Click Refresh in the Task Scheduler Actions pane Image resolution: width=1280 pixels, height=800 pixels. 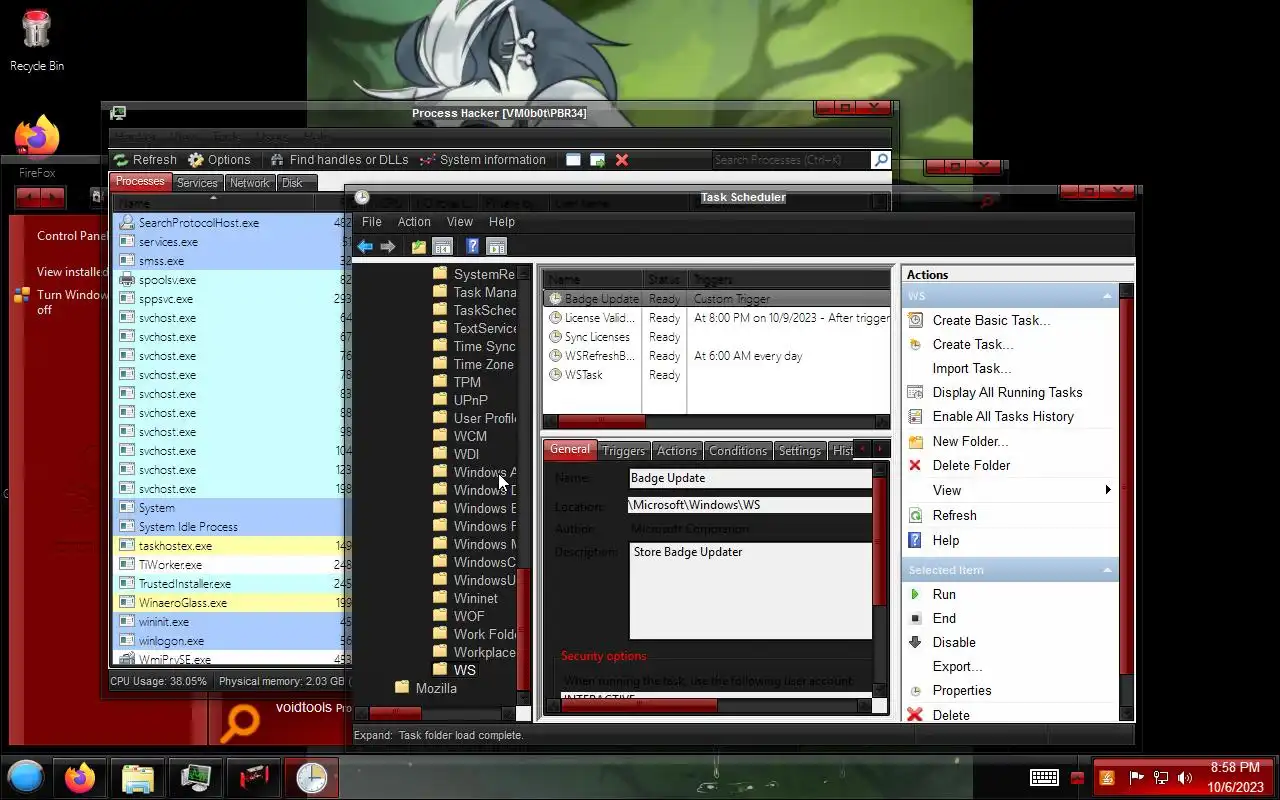point(954,516)
